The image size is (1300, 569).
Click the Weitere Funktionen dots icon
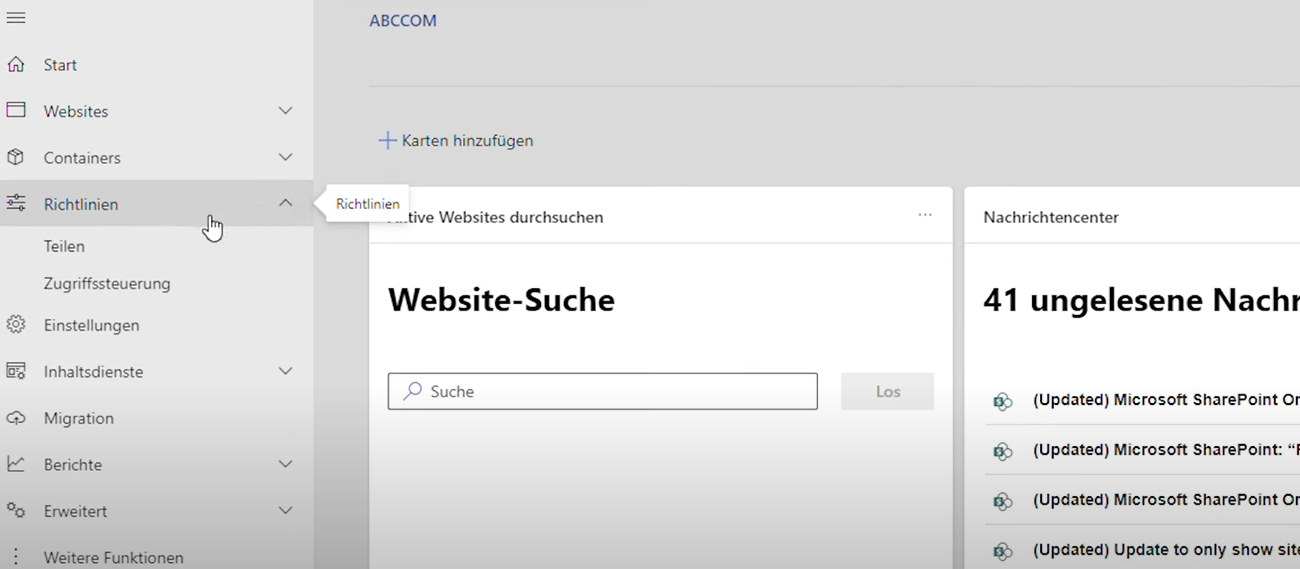(x=16, y=557)
